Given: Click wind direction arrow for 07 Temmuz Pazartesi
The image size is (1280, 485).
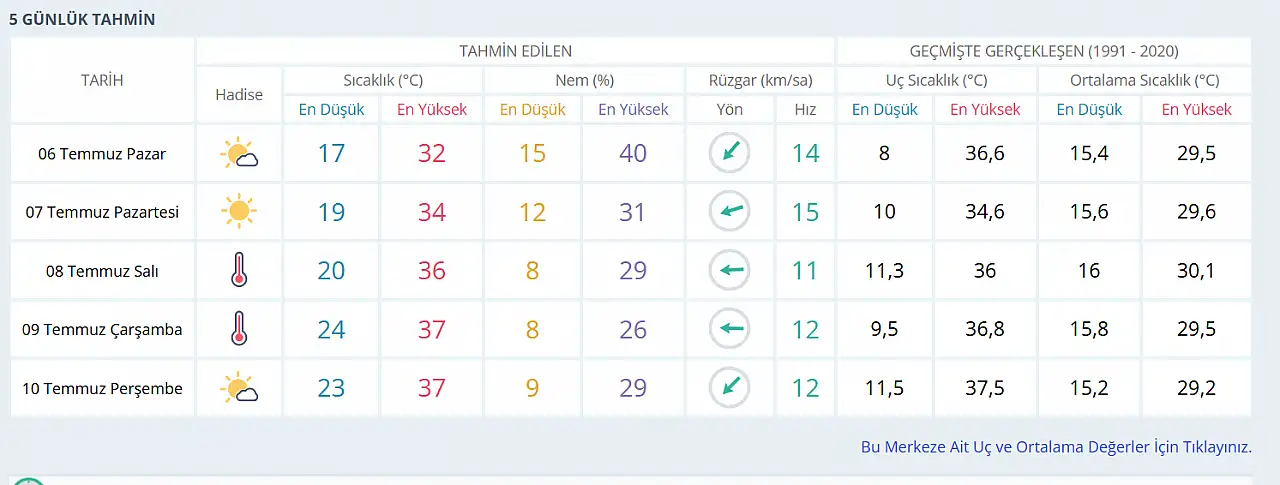Looking at the screenshot, I should [x=730, y=211].
